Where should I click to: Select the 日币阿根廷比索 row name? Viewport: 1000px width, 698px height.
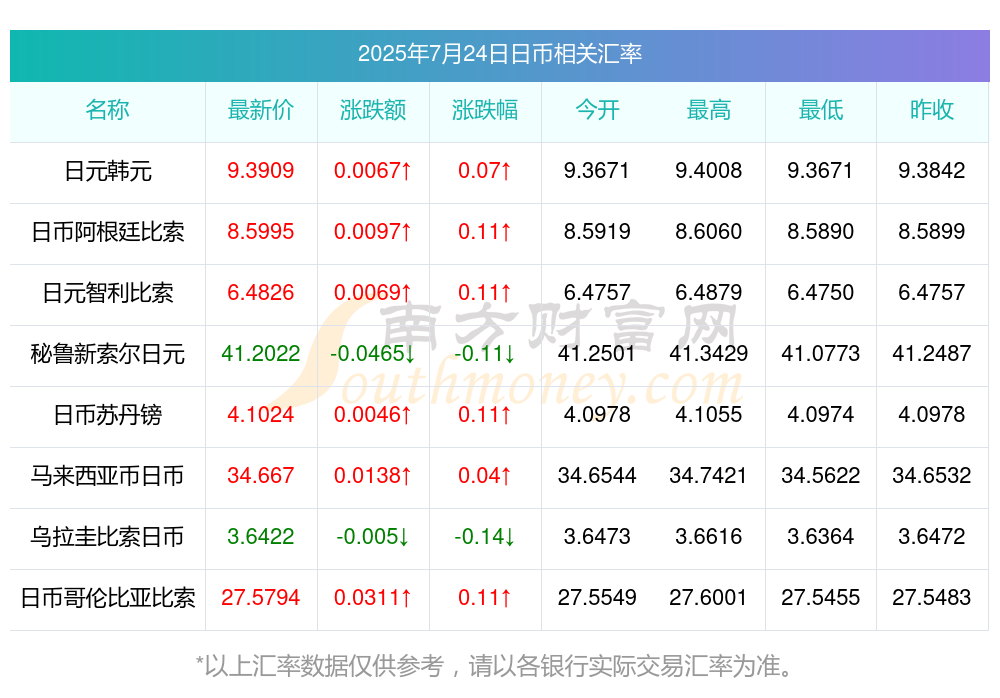108,232
